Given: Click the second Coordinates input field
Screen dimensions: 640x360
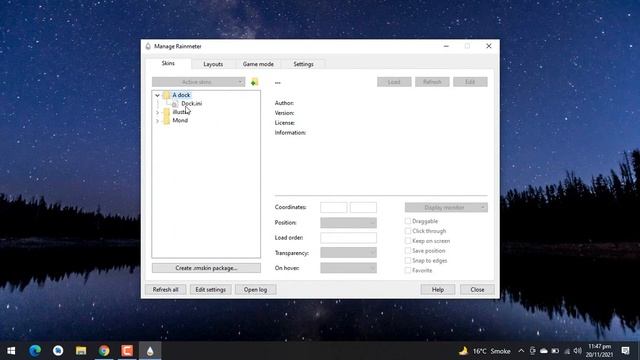Looking at the screenshot, I should click(x=363, y=207).
